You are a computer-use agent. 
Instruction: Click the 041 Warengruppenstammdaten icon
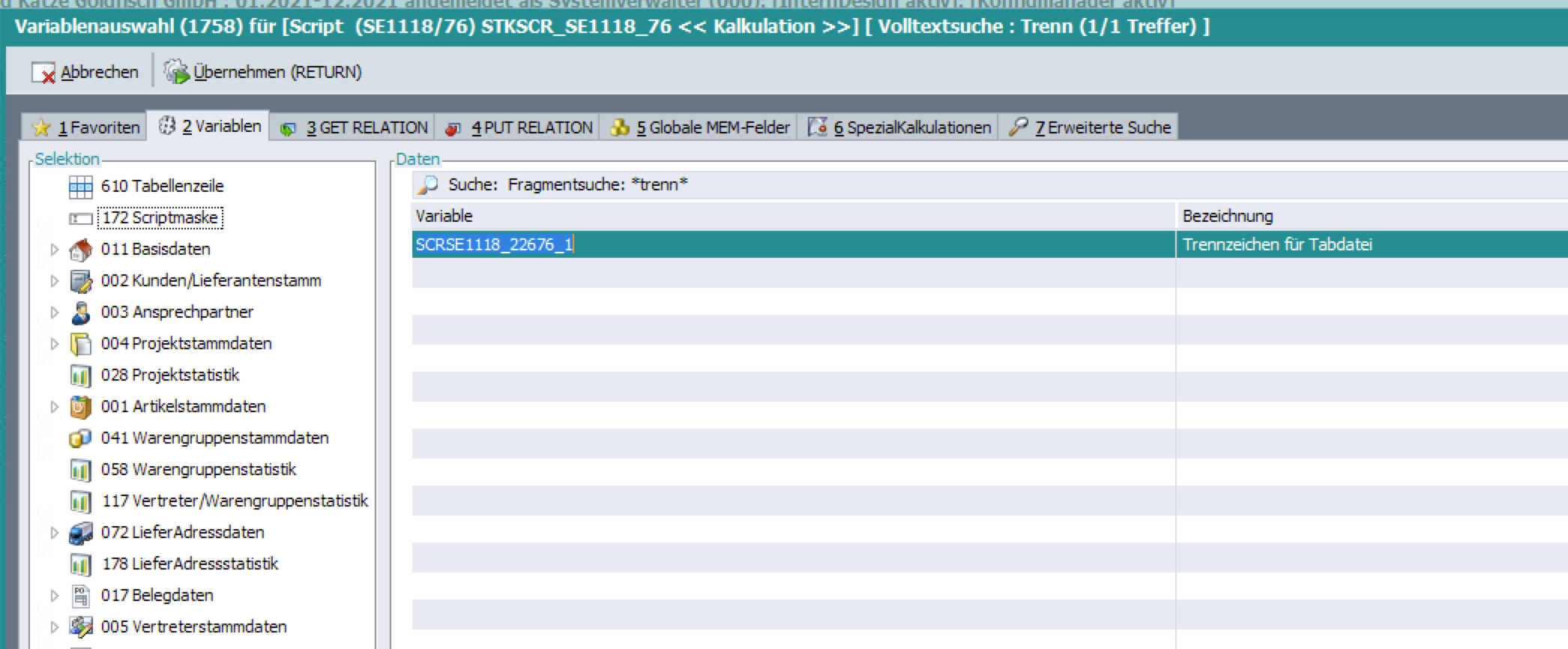[81, 438]
